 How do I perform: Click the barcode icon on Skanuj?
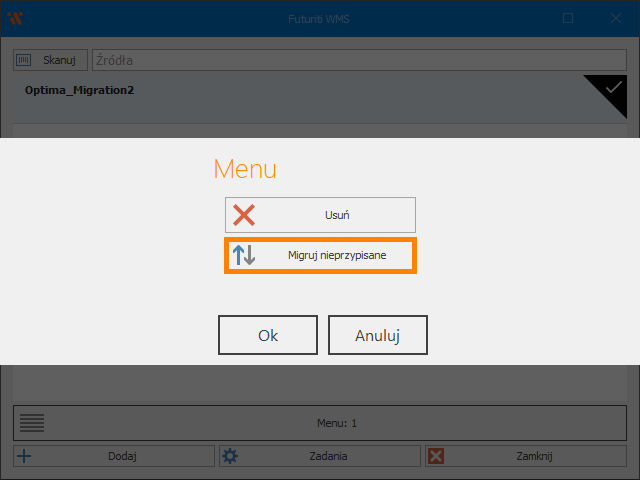coord(25,60)
